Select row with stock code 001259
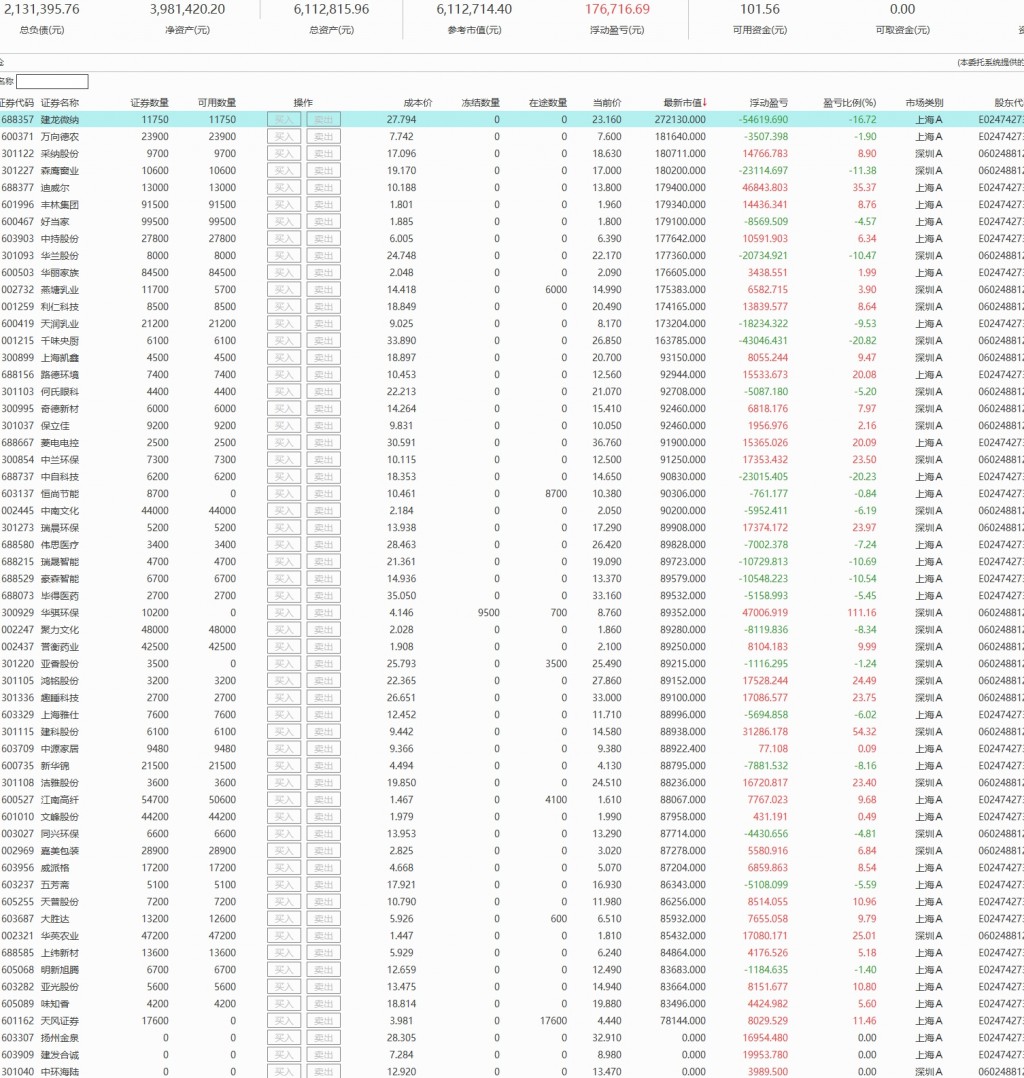 pos(512,307)
